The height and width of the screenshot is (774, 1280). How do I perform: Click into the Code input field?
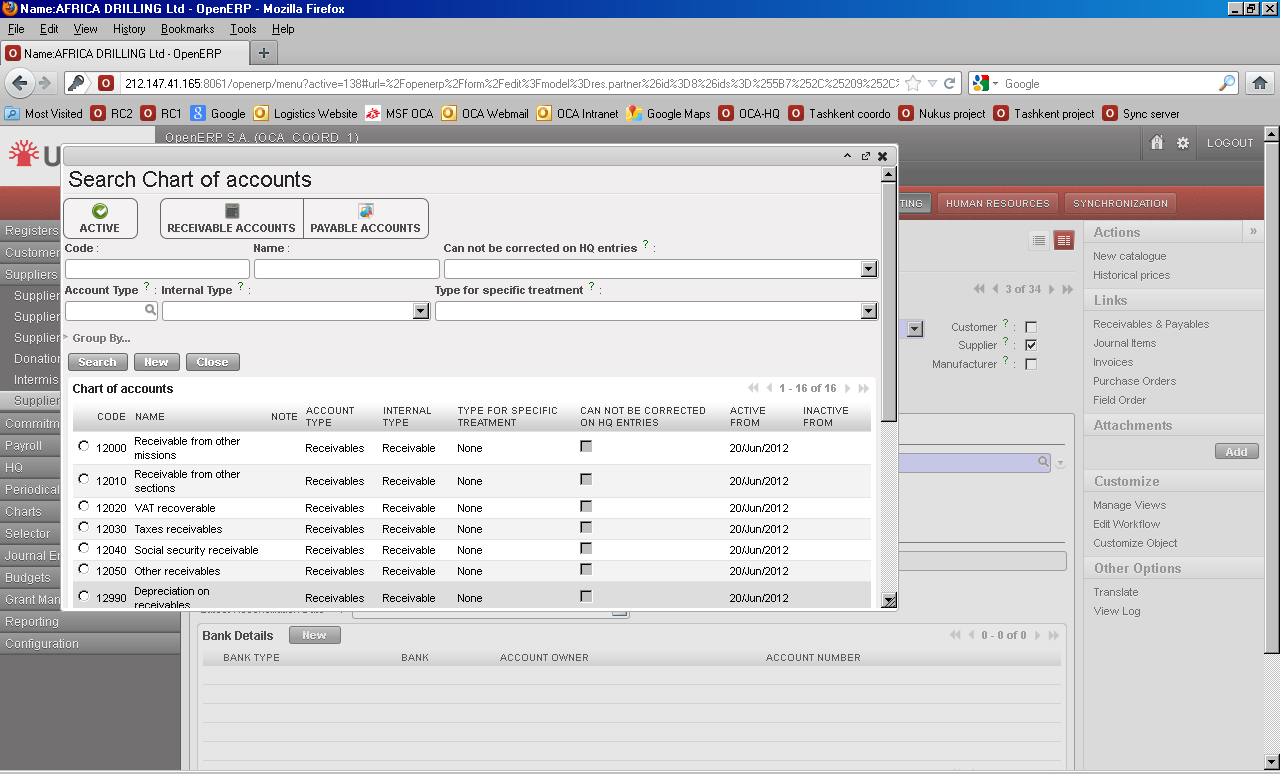(x=157, y=269)
